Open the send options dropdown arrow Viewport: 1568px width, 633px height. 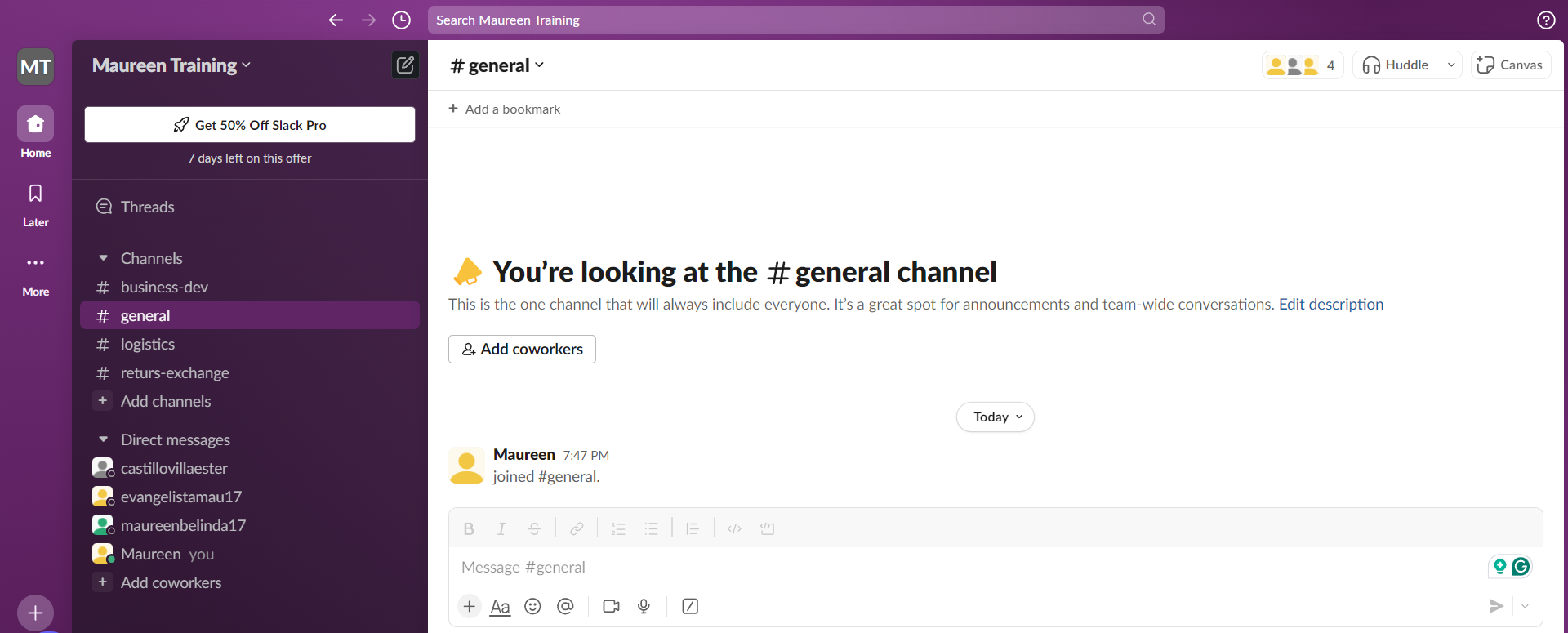[x=1525, y=606]
